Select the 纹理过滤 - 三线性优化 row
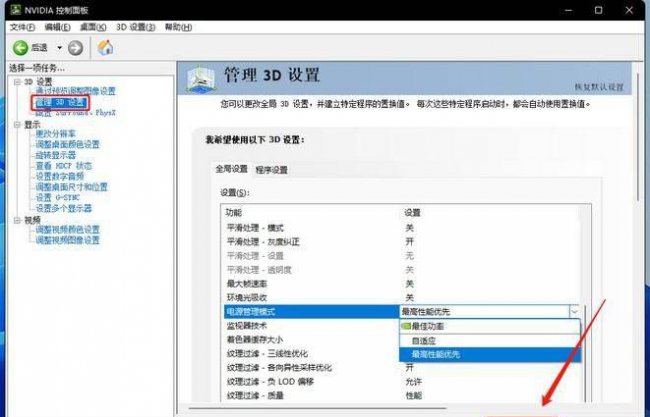This screenshot has width=650, height=417. click(x=311, y=354)
